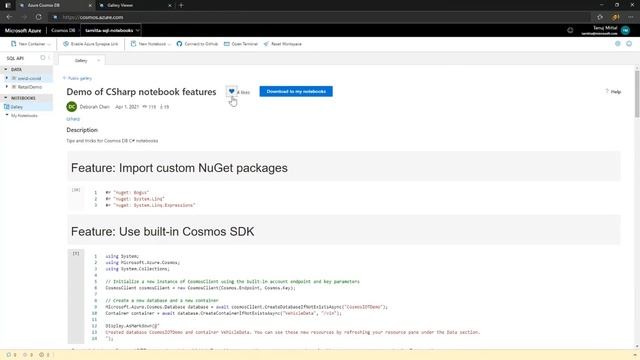Collapse My Notebooks folder
Viewport: 640px width, 360px height.
click(7, 116)
